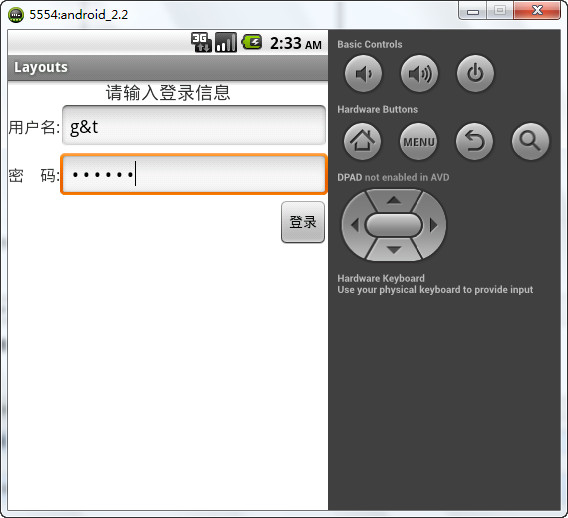Viewport: 568px width, 518px height.
Task: Lower volume with the volume down button
Action: click(363, 74)
